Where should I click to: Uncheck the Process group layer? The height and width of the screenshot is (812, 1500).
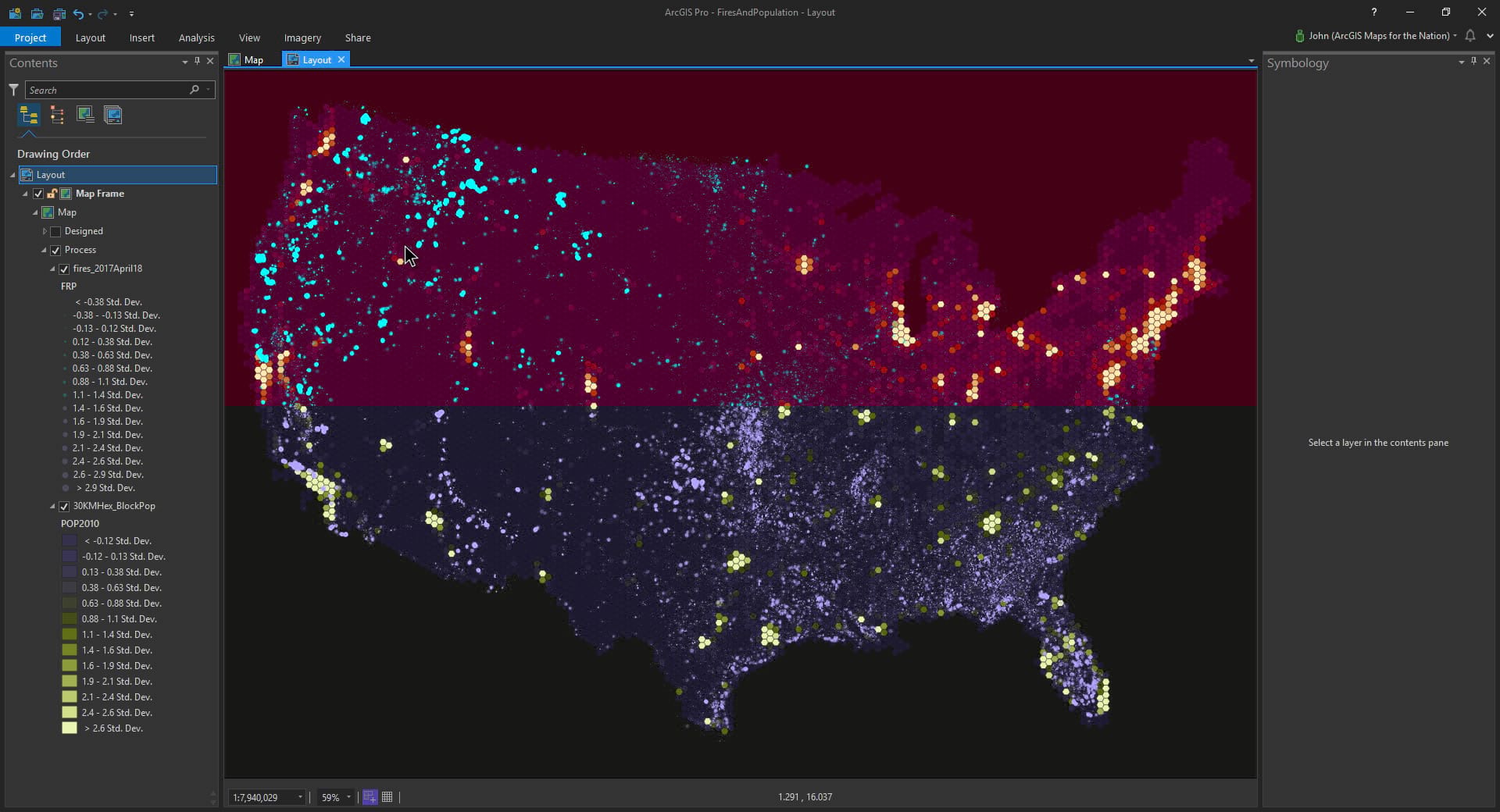pyautogui.click(x=55, y=251)
